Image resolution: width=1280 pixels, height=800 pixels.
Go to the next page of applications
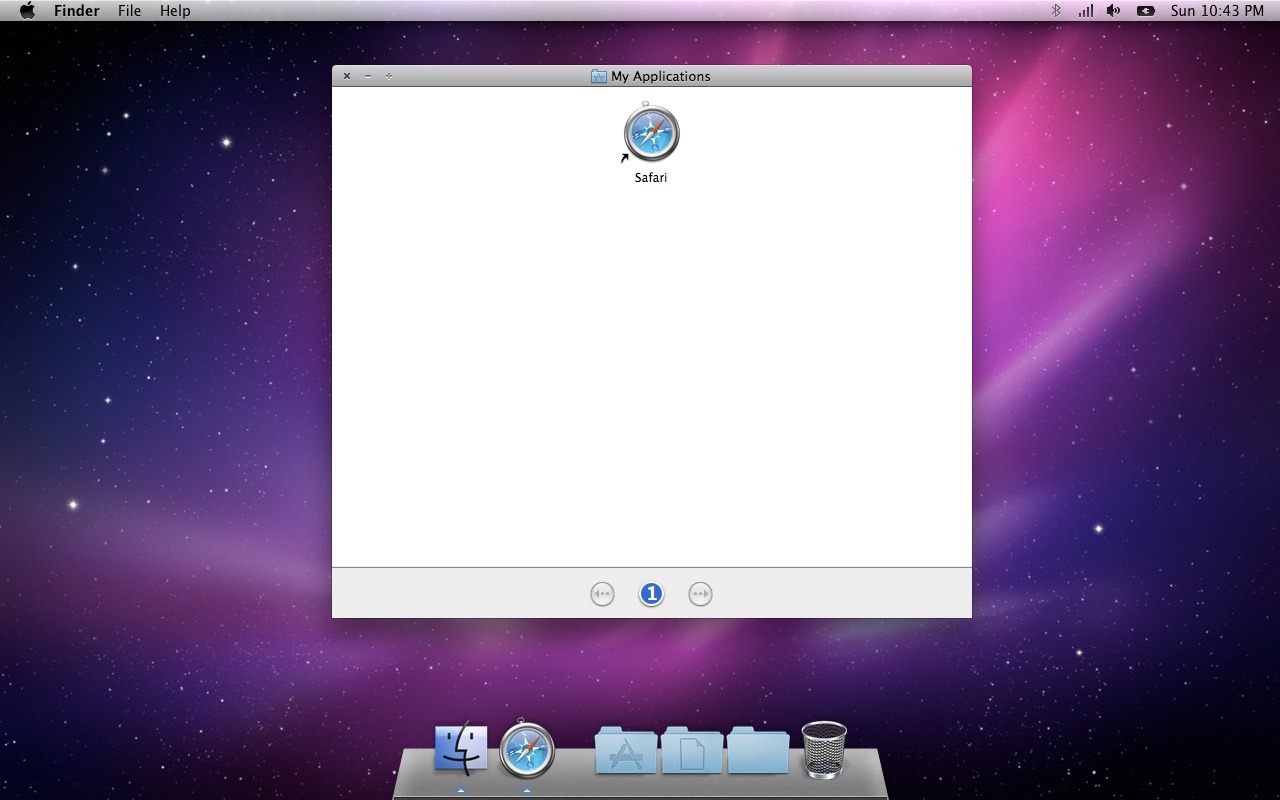tap(700, 594)
